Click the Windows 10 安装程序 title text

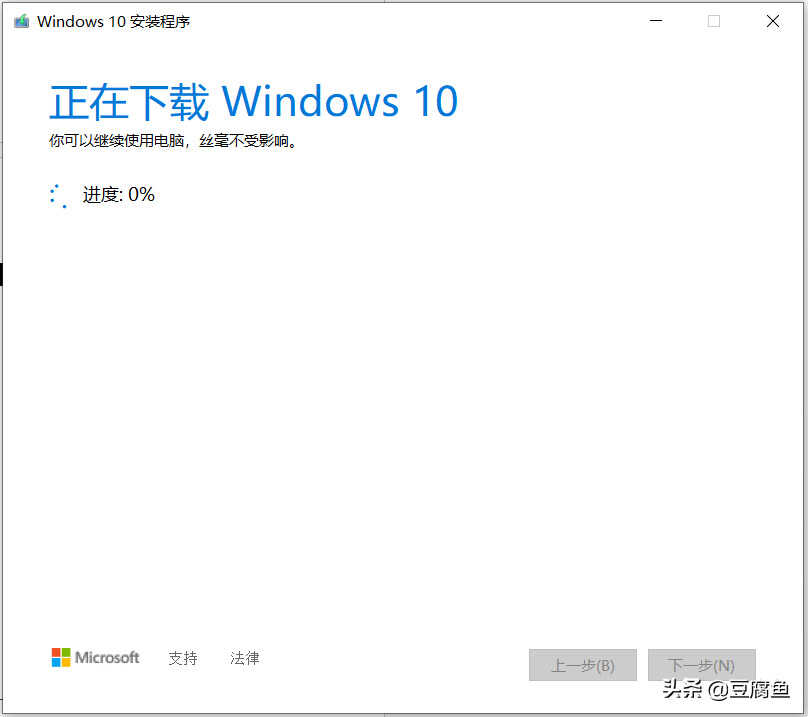113,22
